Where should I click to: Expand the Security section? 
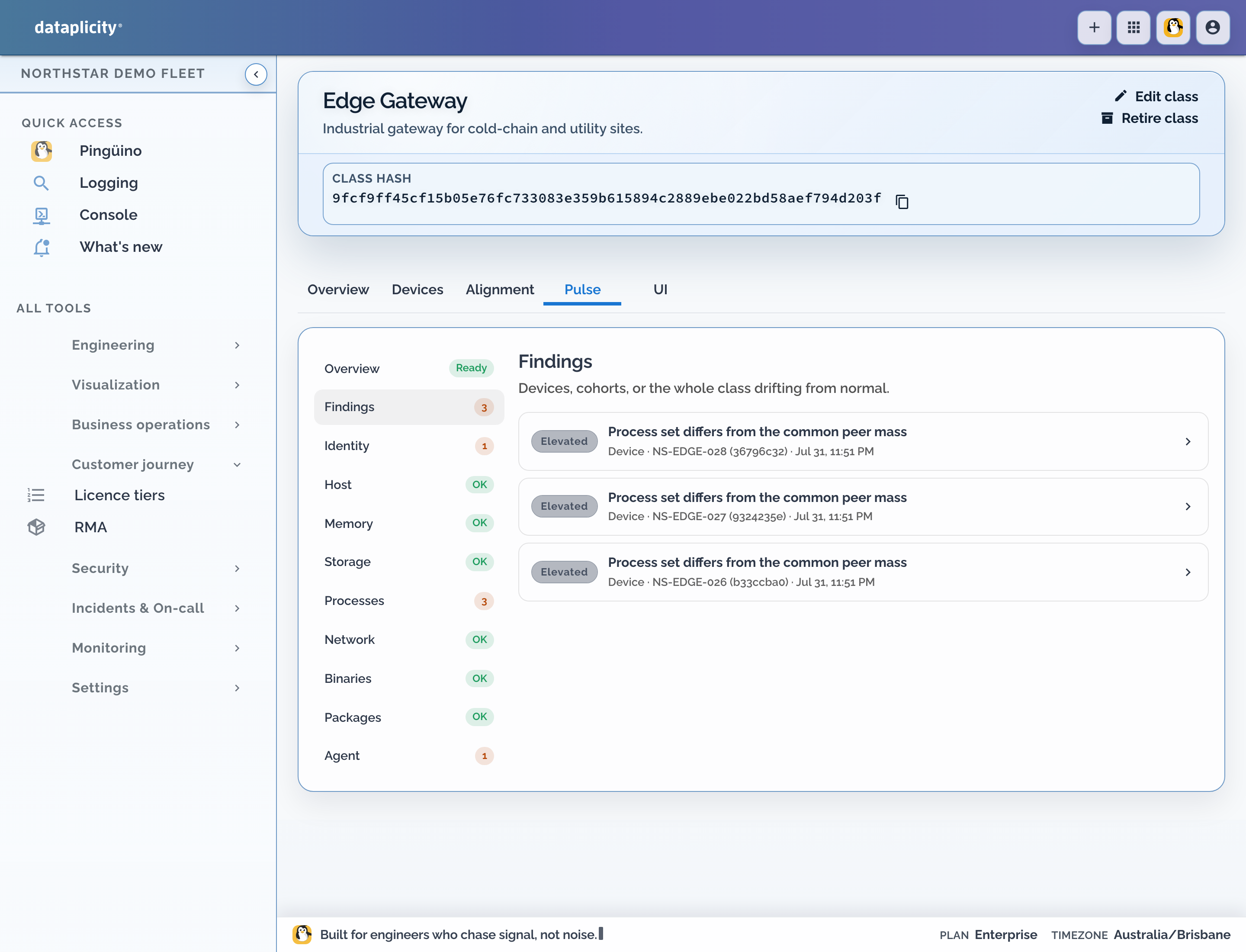155,568
